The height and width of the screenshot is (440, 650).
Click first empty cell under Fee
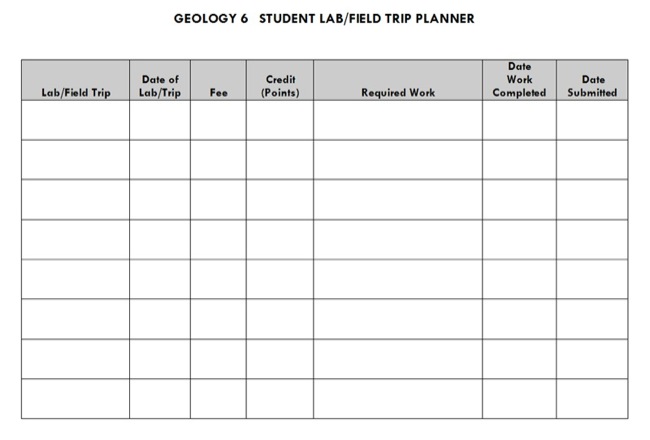(x=218, y=120)
